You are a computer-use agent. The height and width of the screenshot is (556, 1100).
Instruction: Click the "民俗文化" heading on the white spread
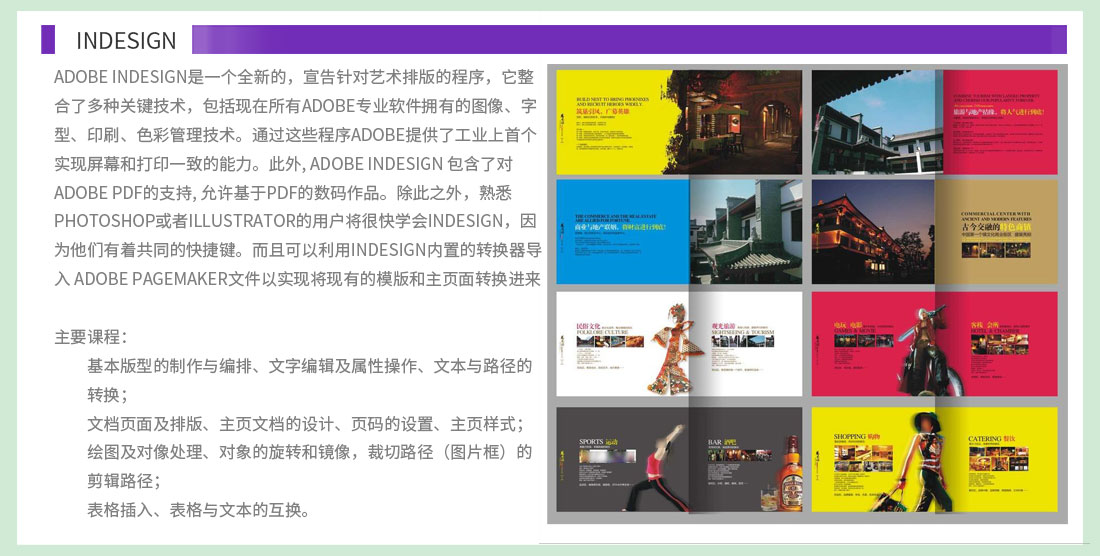588,327
